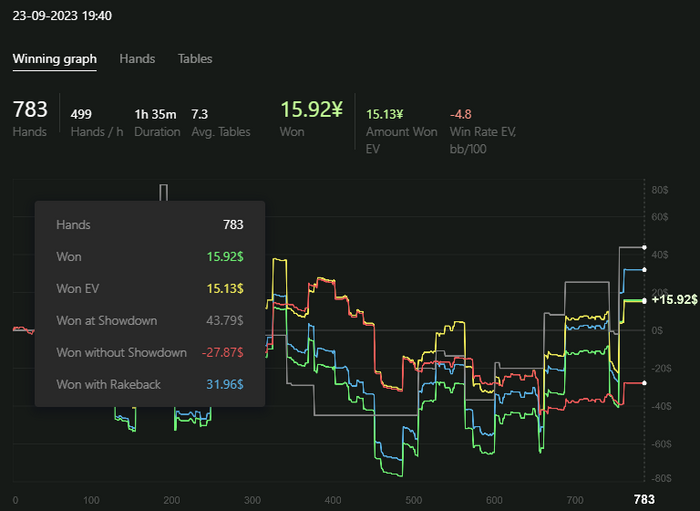Viewport: 700px width, 511px height.
Task: Click tooltip Won EV value 15.13$
Action: (225, 289)
